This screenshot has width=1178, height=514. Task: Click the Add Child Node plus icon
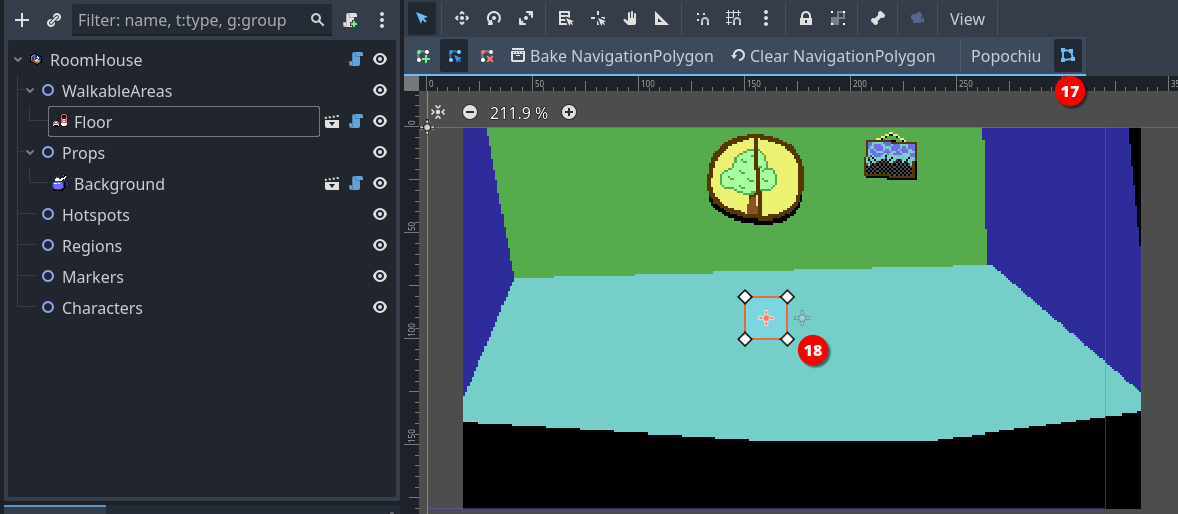23,20
